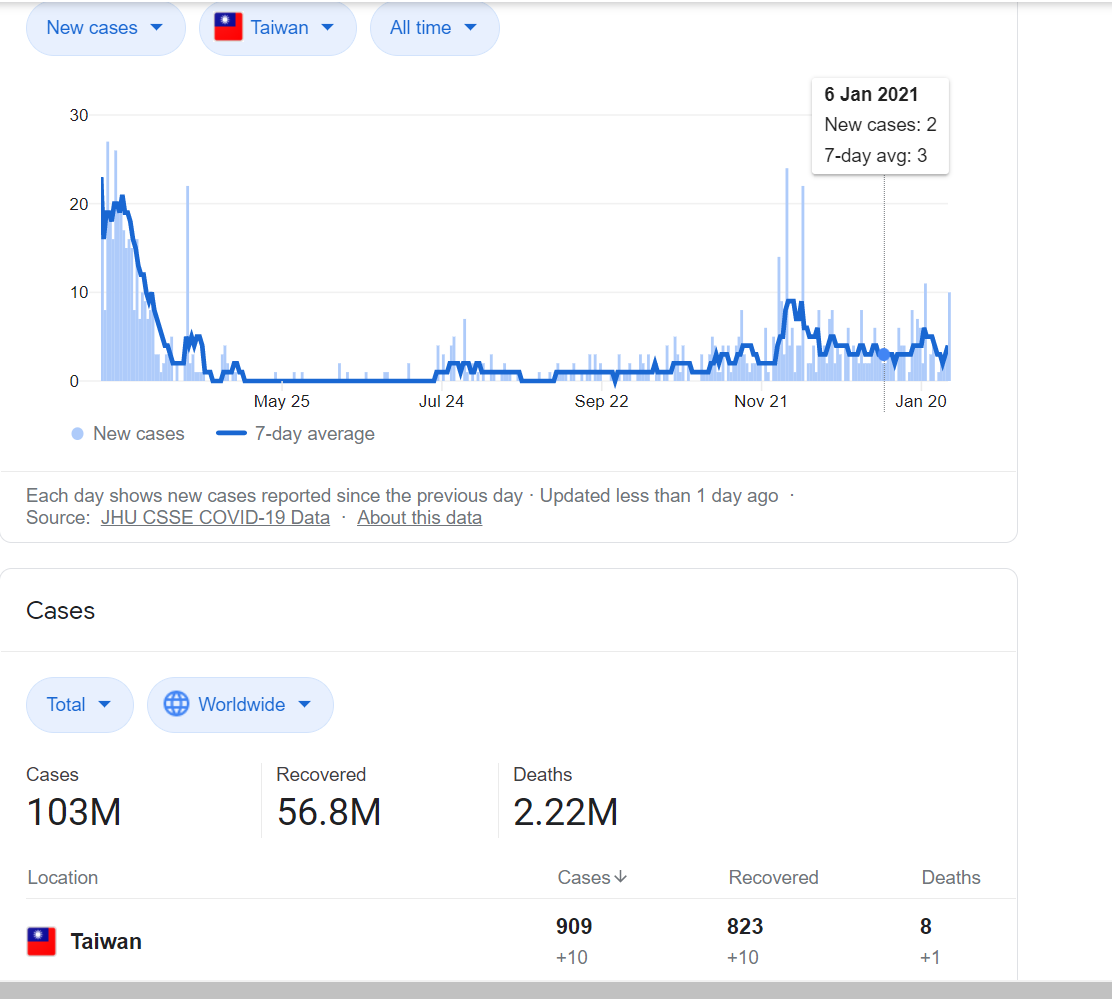Viewport: 1112px width, 999px height.
Task: Click the Taiwan flag icon in chart filter
Action: (x=229, y=28)
